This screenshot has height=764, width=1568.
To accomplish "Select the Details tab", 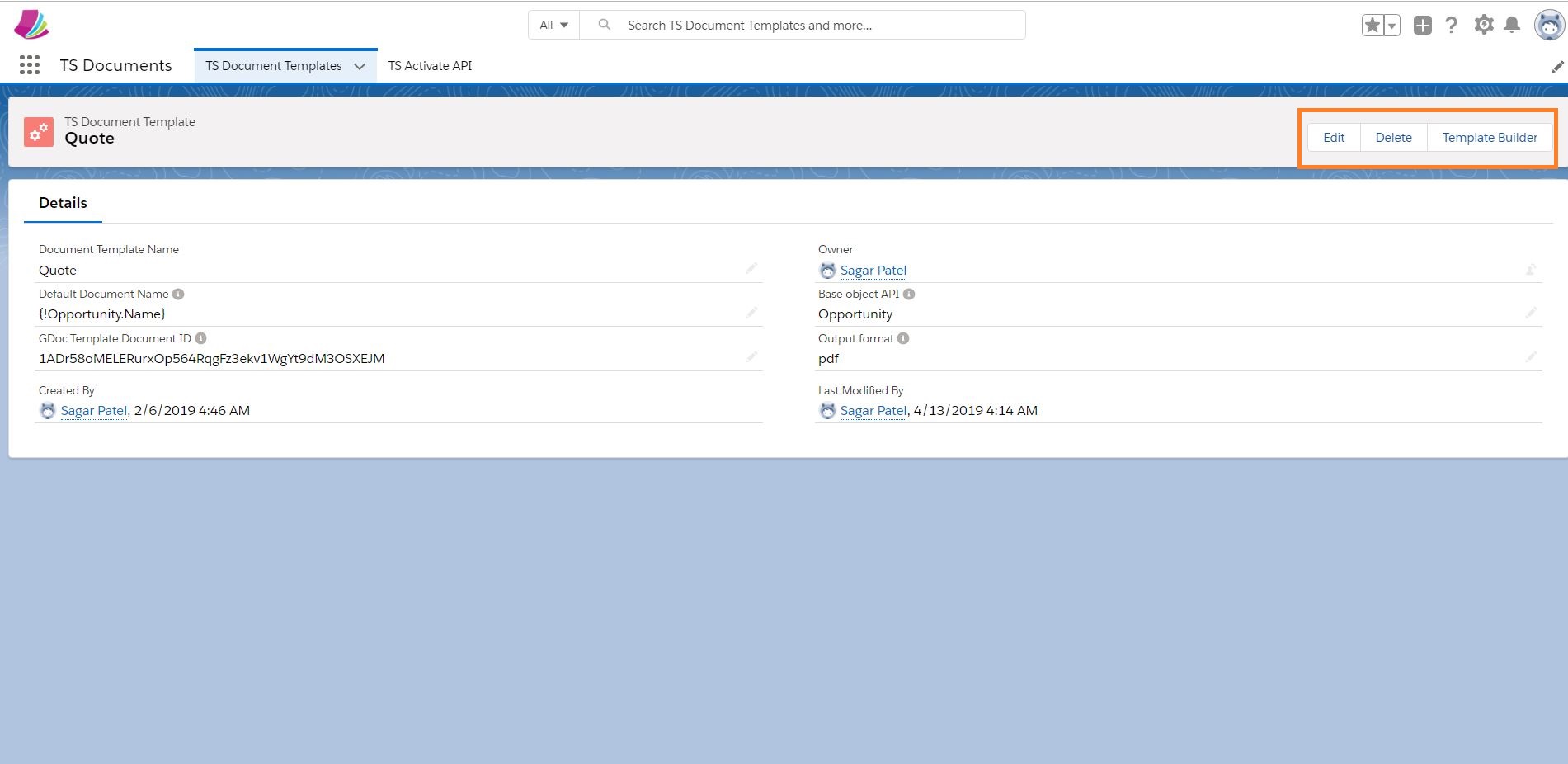I will (x=63, y=202).
